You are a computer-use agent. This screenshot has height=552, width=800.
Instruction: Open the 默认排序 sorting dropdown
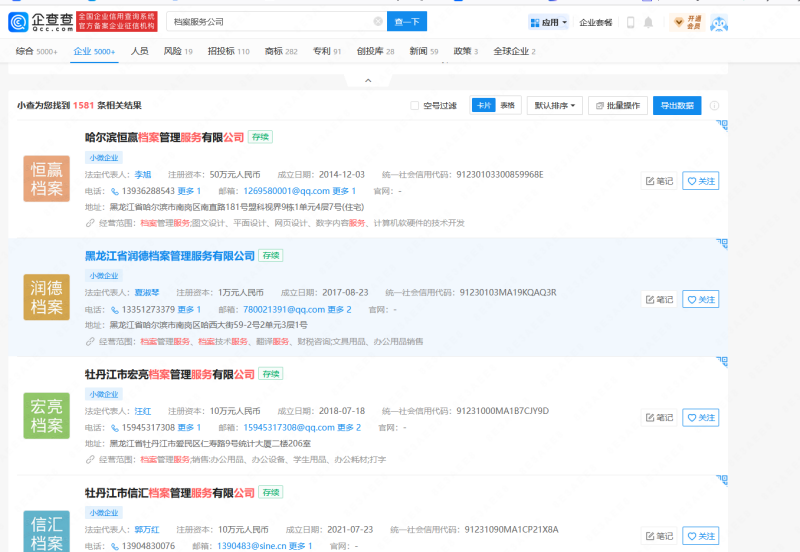click(555, 106)
